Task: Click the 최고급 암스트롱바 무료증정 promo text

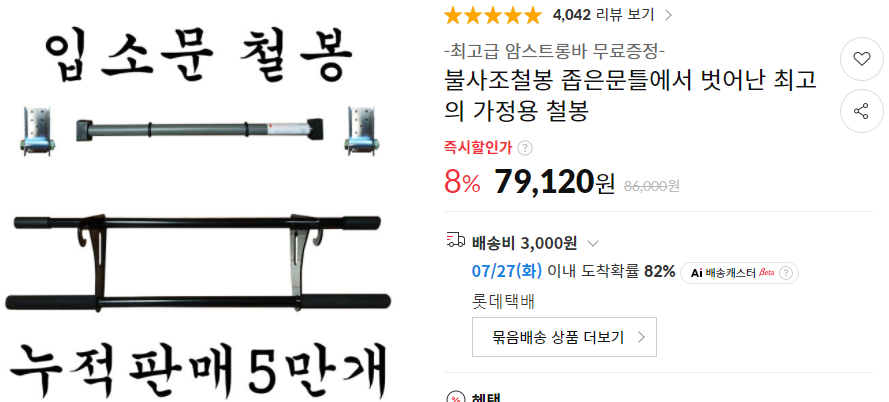Action: tap(554, 52)
